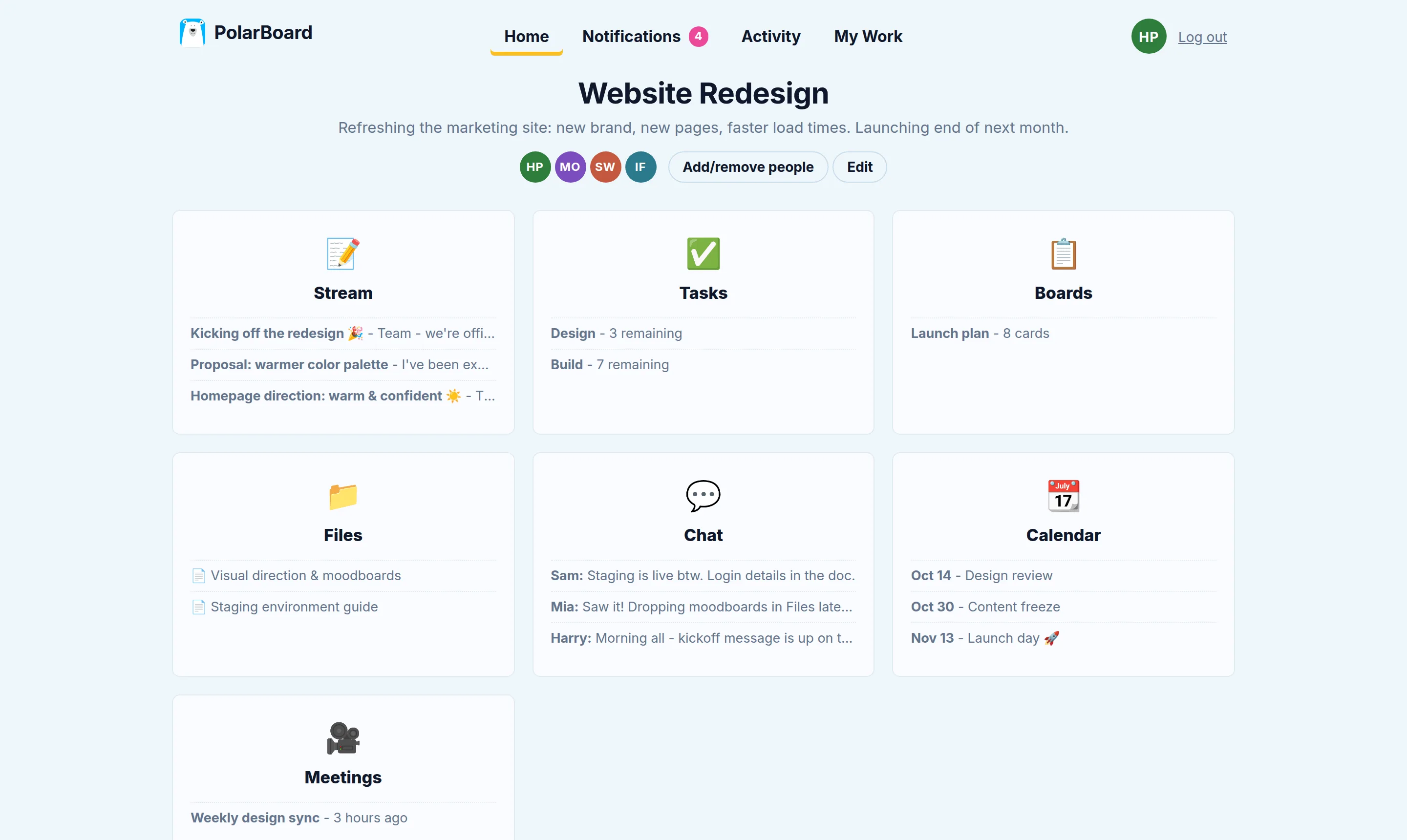1407x840 pixels.
Task: Click the document icon next to Staging environment guide
Action: tap(198, 607)
